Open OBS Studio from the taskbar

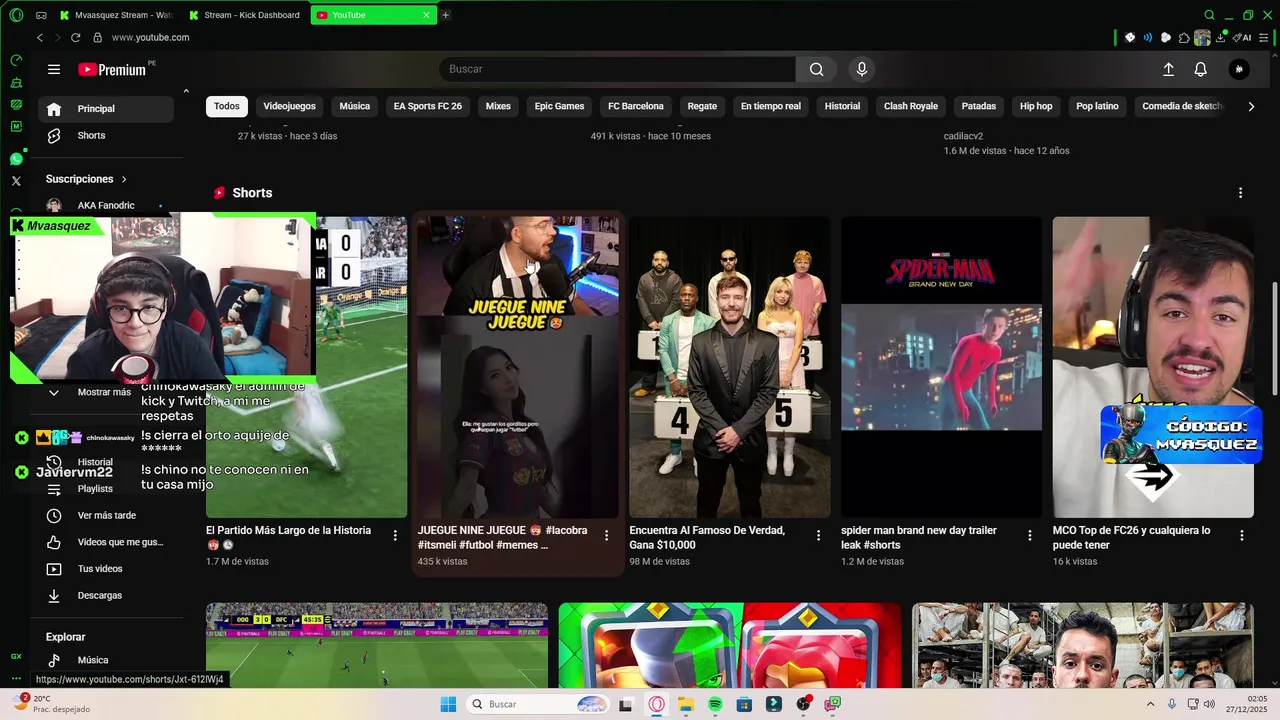(803, 704)
